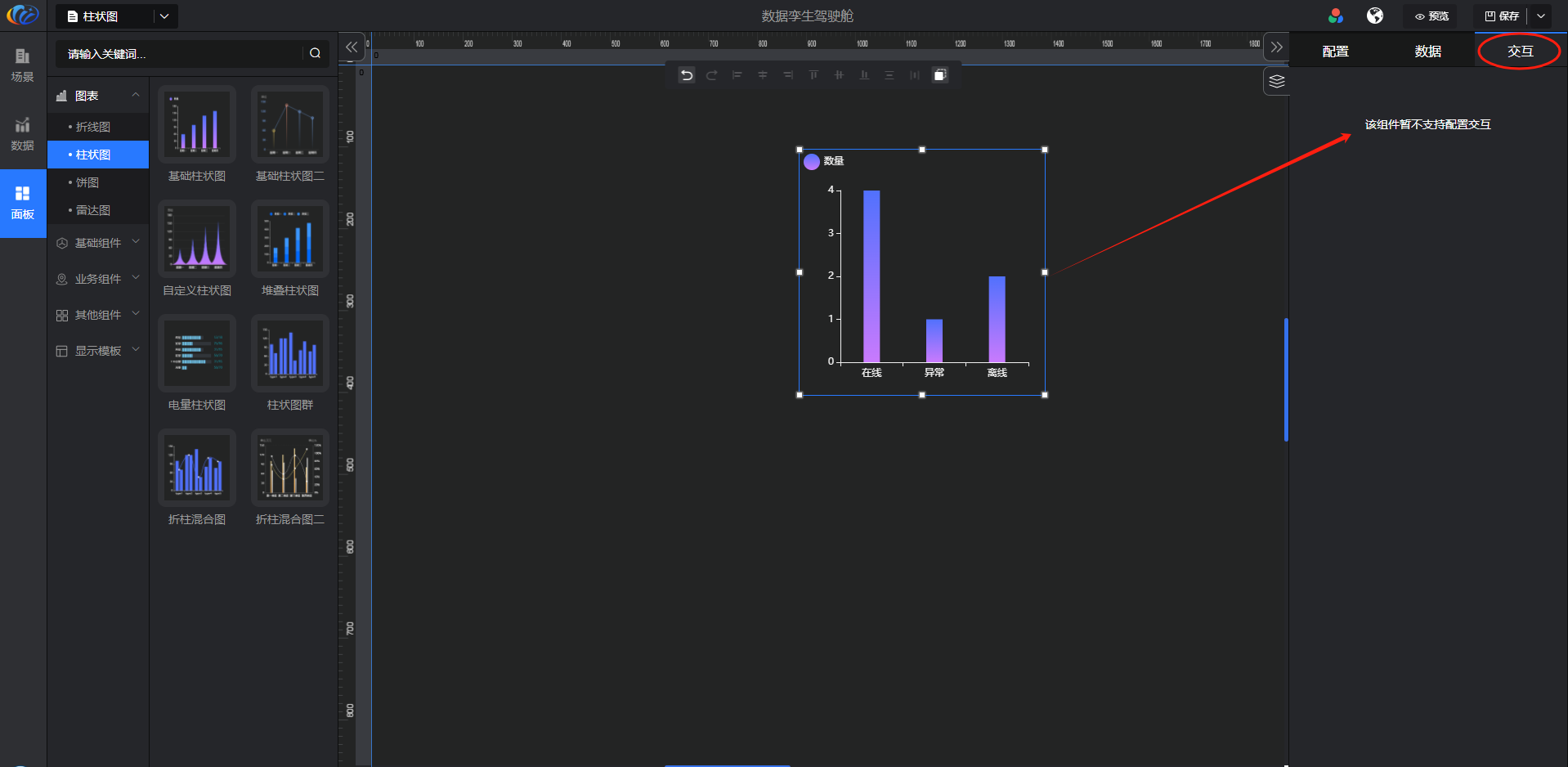The height and width of the screenshot is (767, 1568).
Task: Open the 场景 sidebar section
Action: (x=22, y=65)
